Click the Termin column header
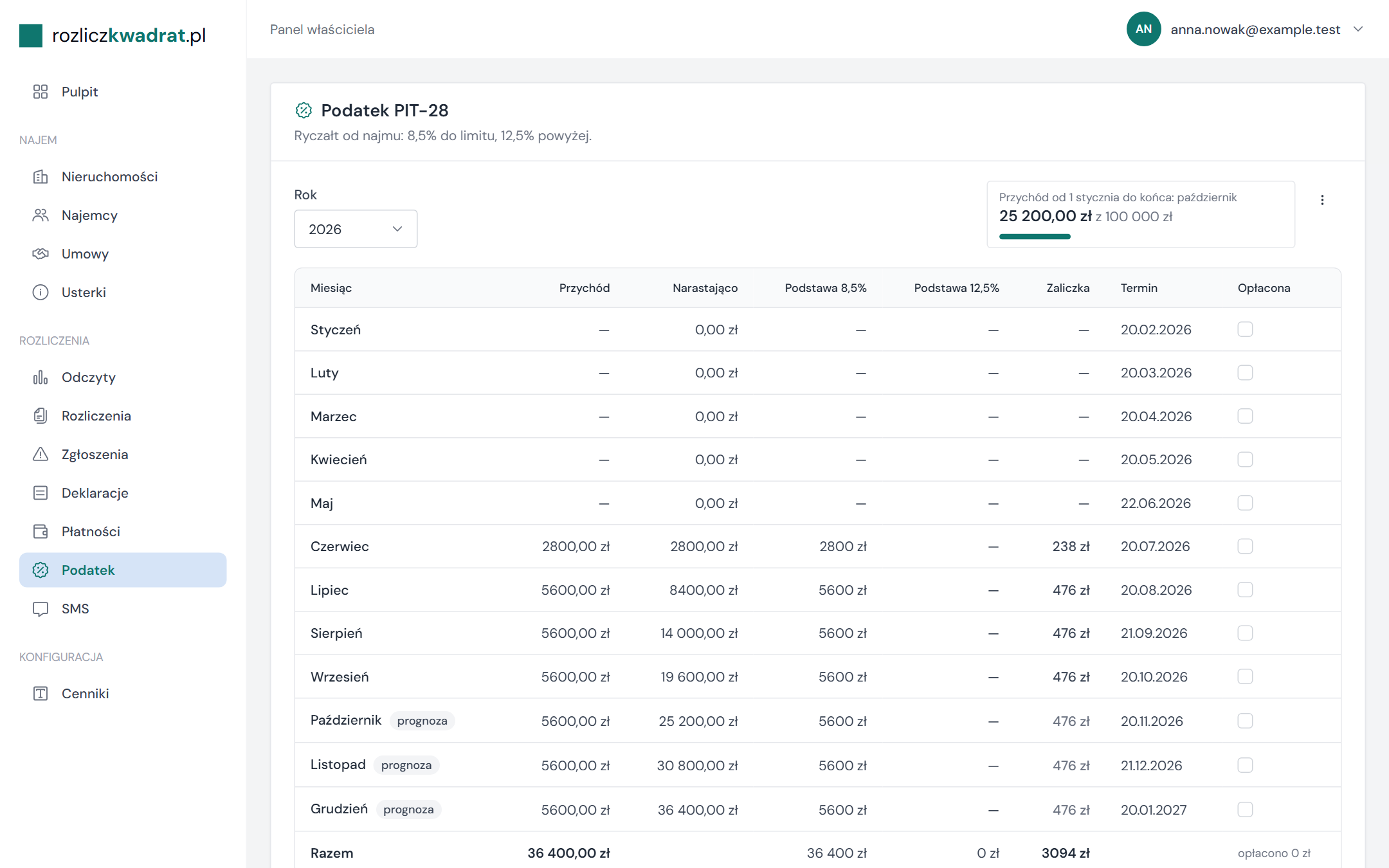This screenshot has height=868, width=1389. tap(1139, 288)
